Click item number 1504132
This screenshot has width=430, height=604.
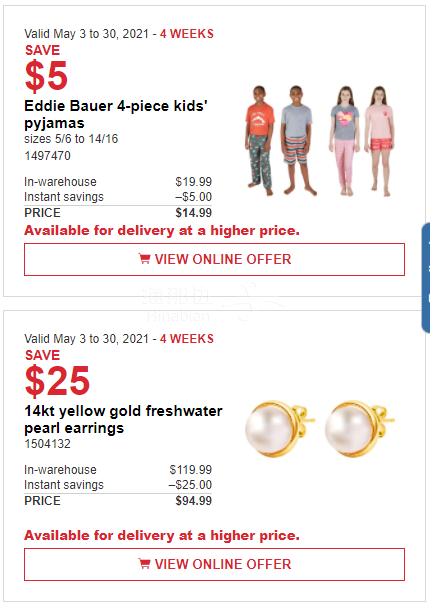coord(47,444)
